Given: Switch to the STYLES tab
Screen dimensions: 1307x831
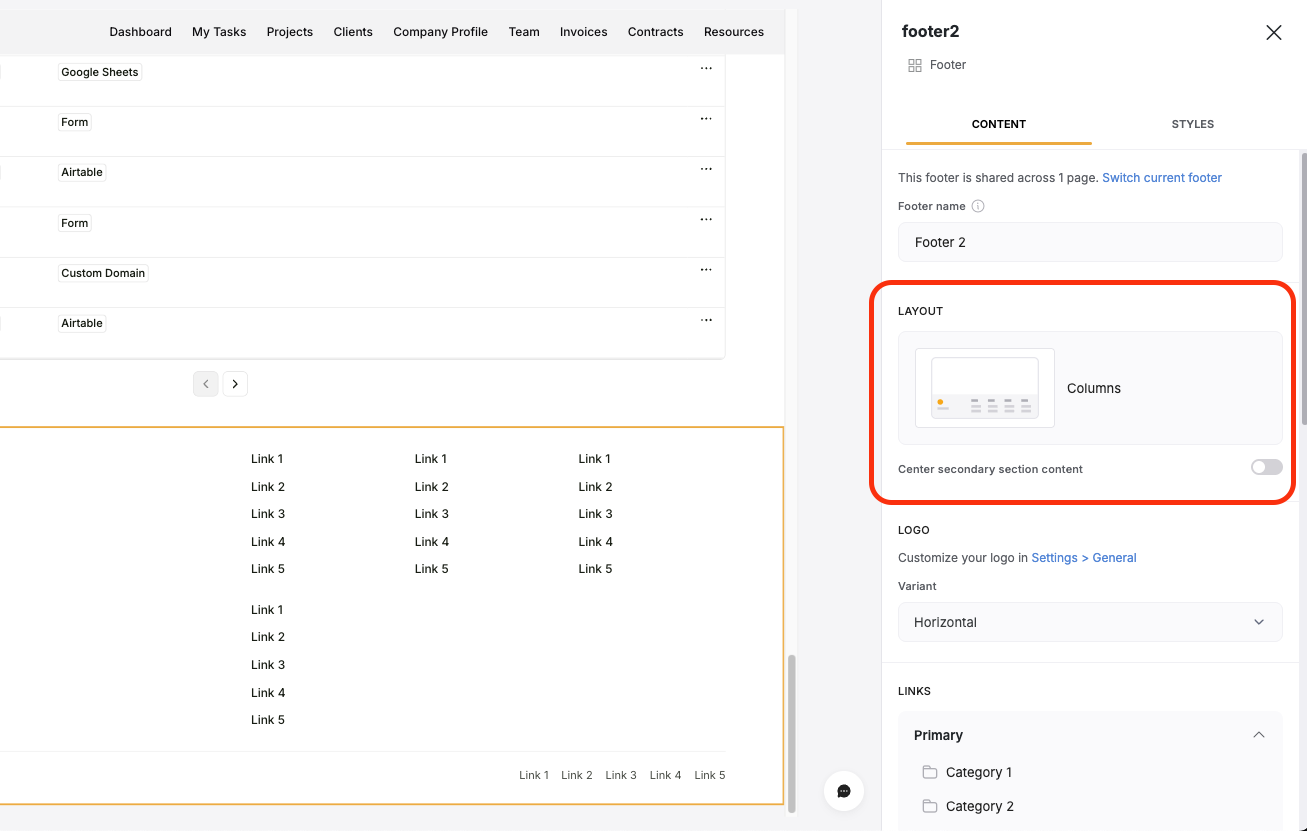Looking at the screenshot, I should tap(1192, 124).
